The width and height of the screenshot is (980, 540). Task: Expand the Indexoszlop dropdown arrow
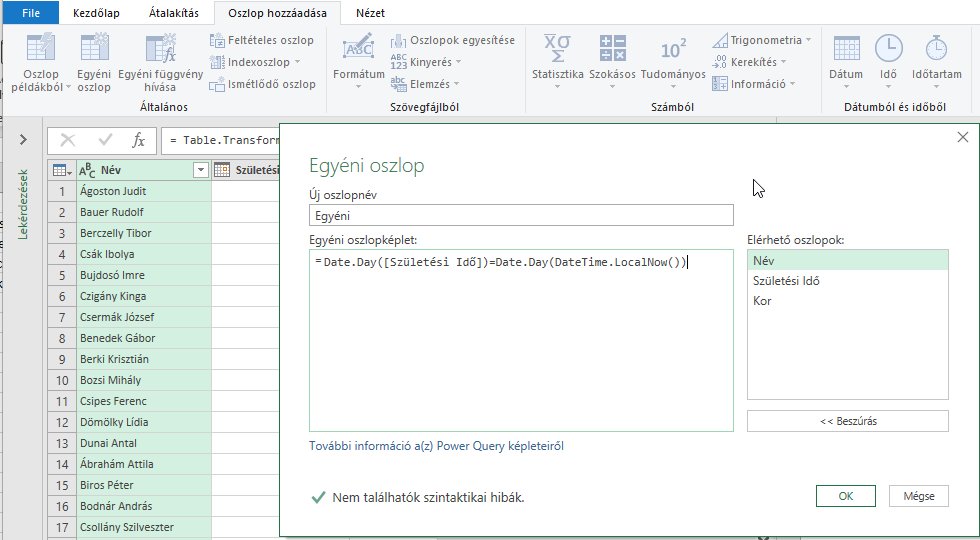[x=298, y=62]
